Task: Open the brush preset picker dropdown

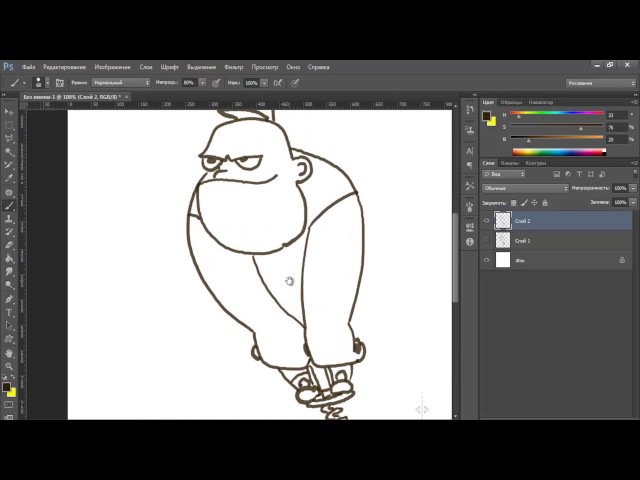Action: click(x=48, y=83)
